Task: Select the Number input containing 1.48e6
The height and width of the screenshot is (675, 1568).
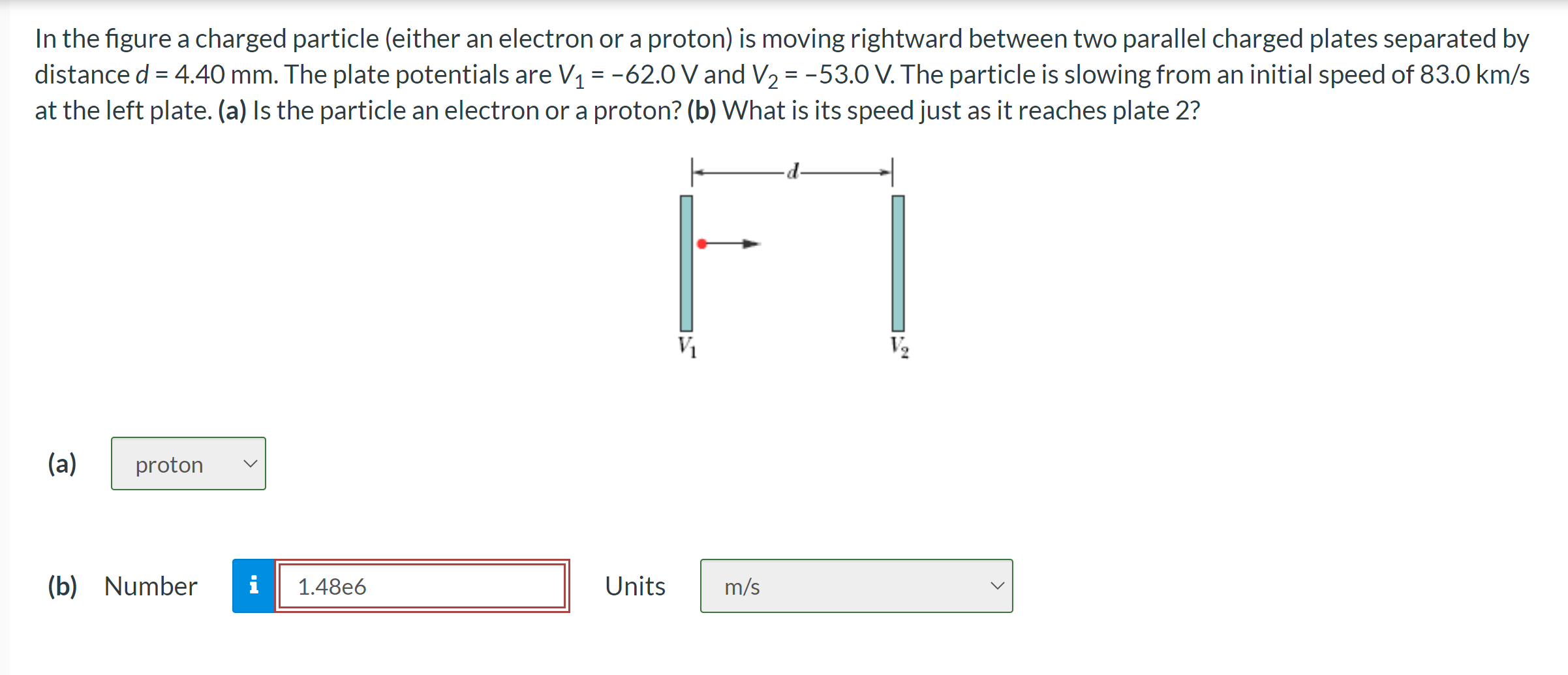Action: [x=423, y=586]
